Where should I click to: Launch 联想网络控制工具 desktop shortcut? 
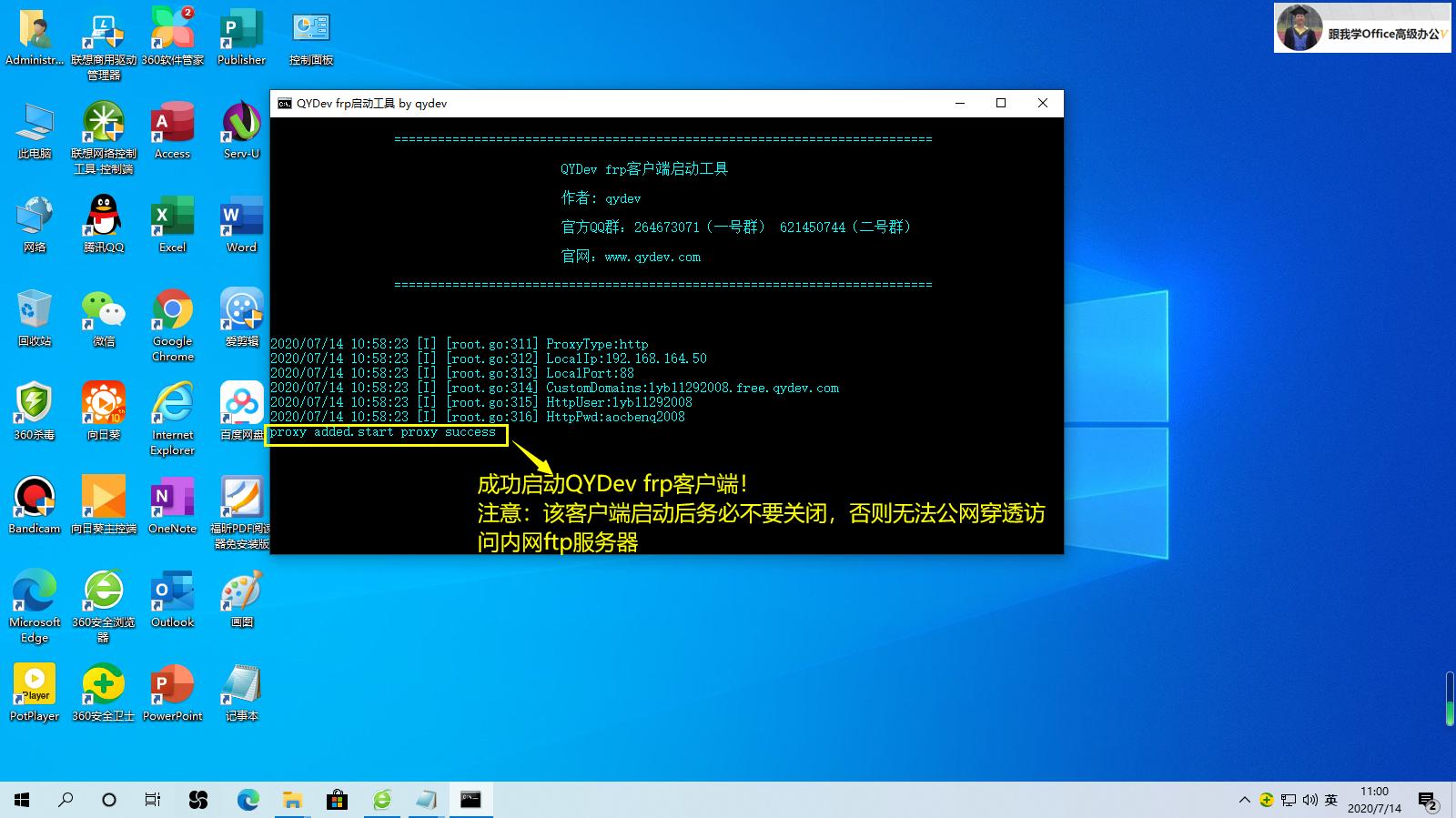point(104,138)
